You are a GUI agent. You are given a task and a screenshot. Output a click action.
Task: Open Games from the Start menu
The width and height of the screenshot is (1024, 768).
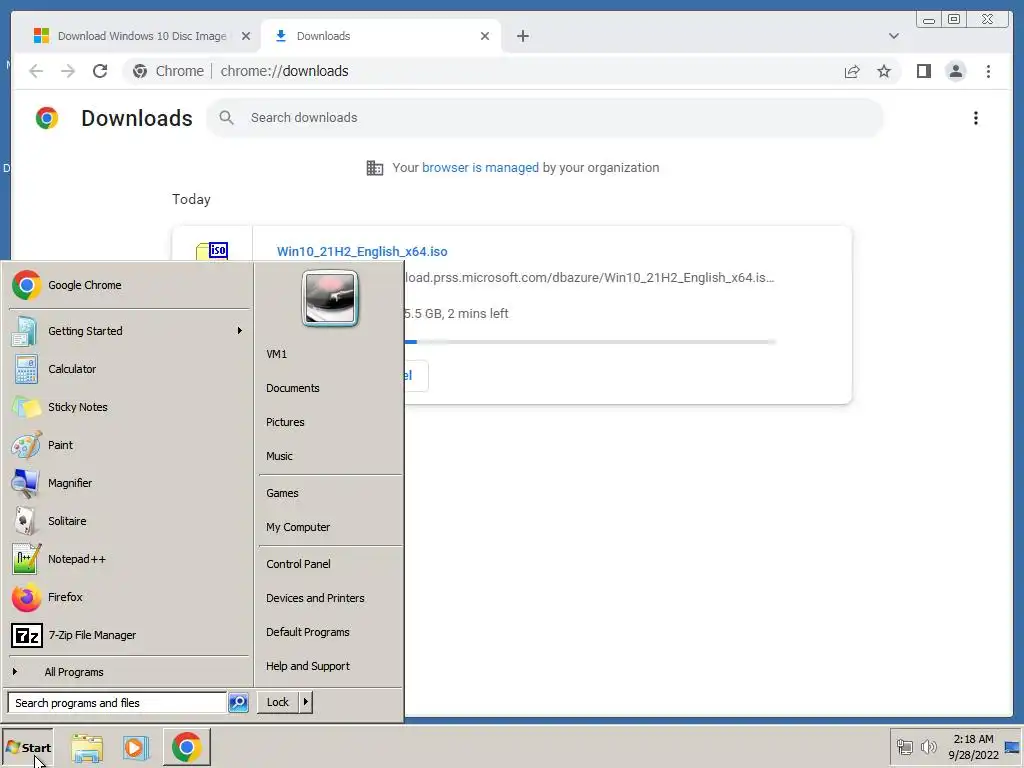(x=282, y=493)
